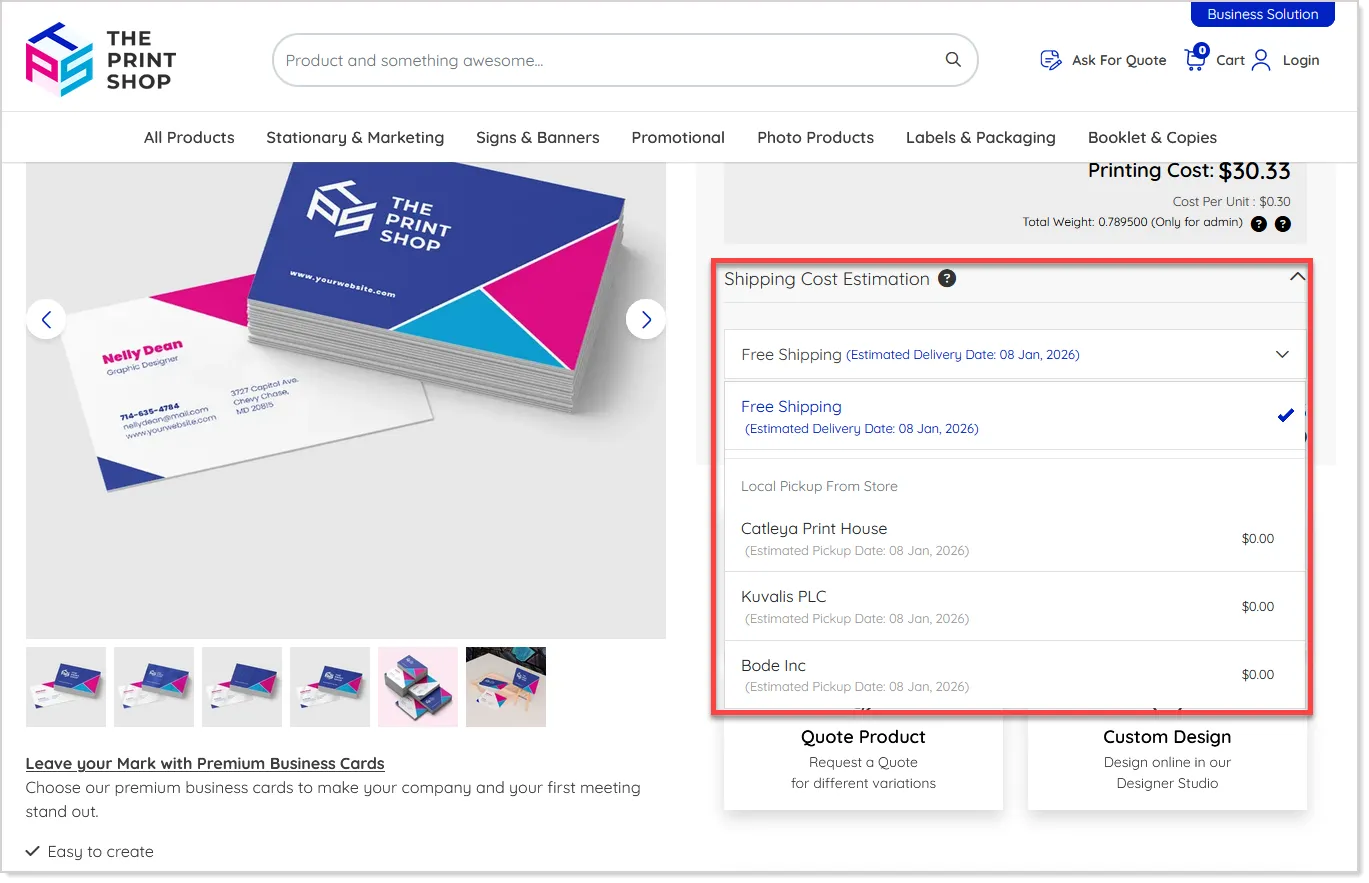Open the Free Shipping method dropdown
1369x883 pixels.
1015,354
